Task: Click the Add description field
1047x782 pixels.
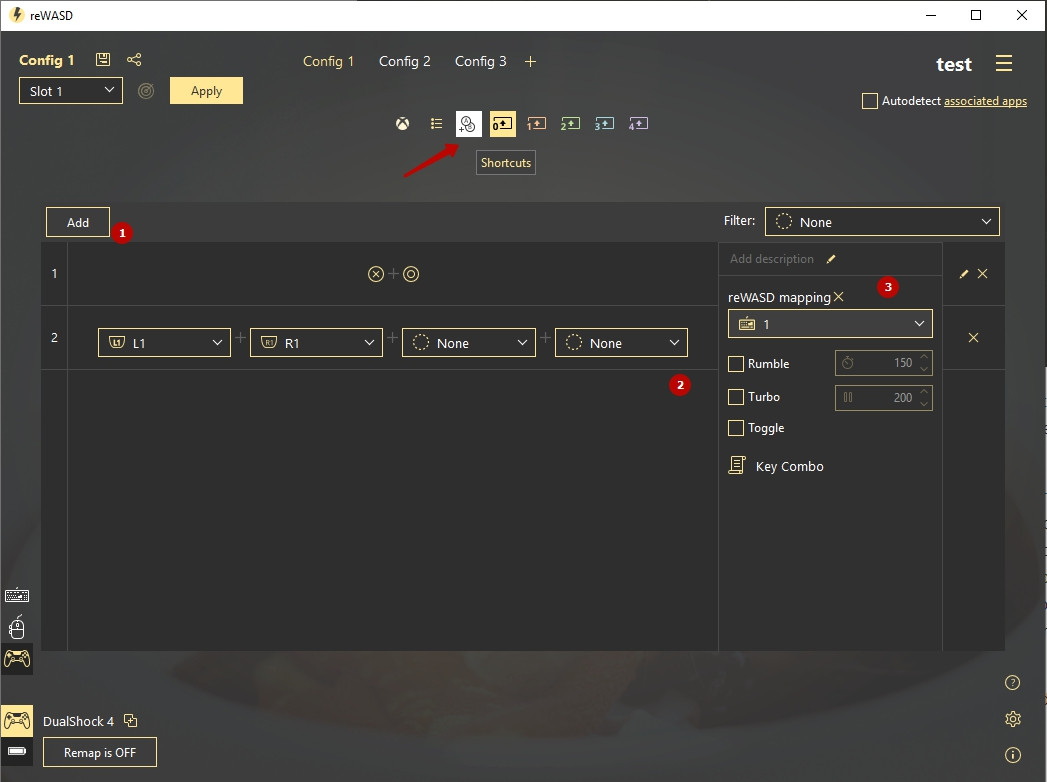Action: tap(772, 259)
